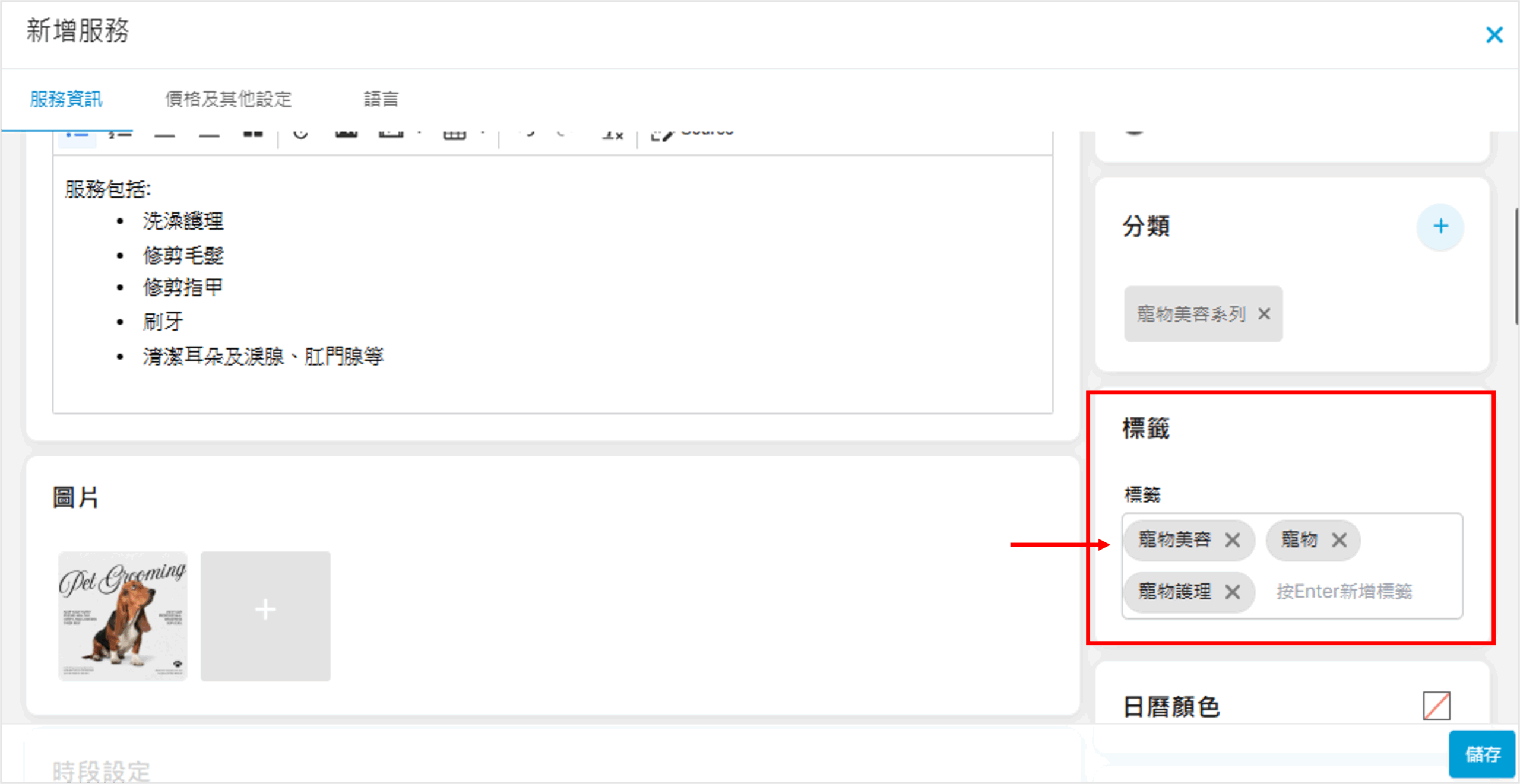Remove the 寵物美容 tag
The height and width of the screenshot is (784, 1520).
(x=1233, y=540)
